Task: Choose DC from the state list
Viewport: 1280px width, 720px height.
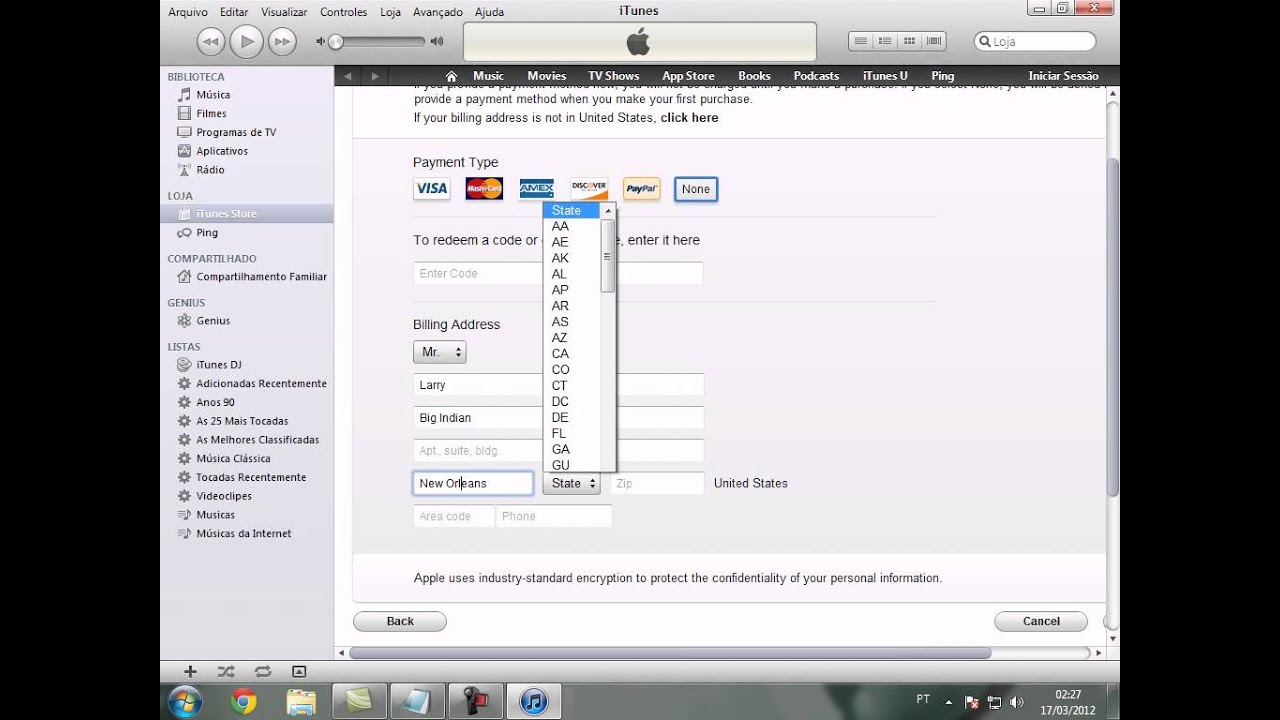Action: tap(560, 402)
